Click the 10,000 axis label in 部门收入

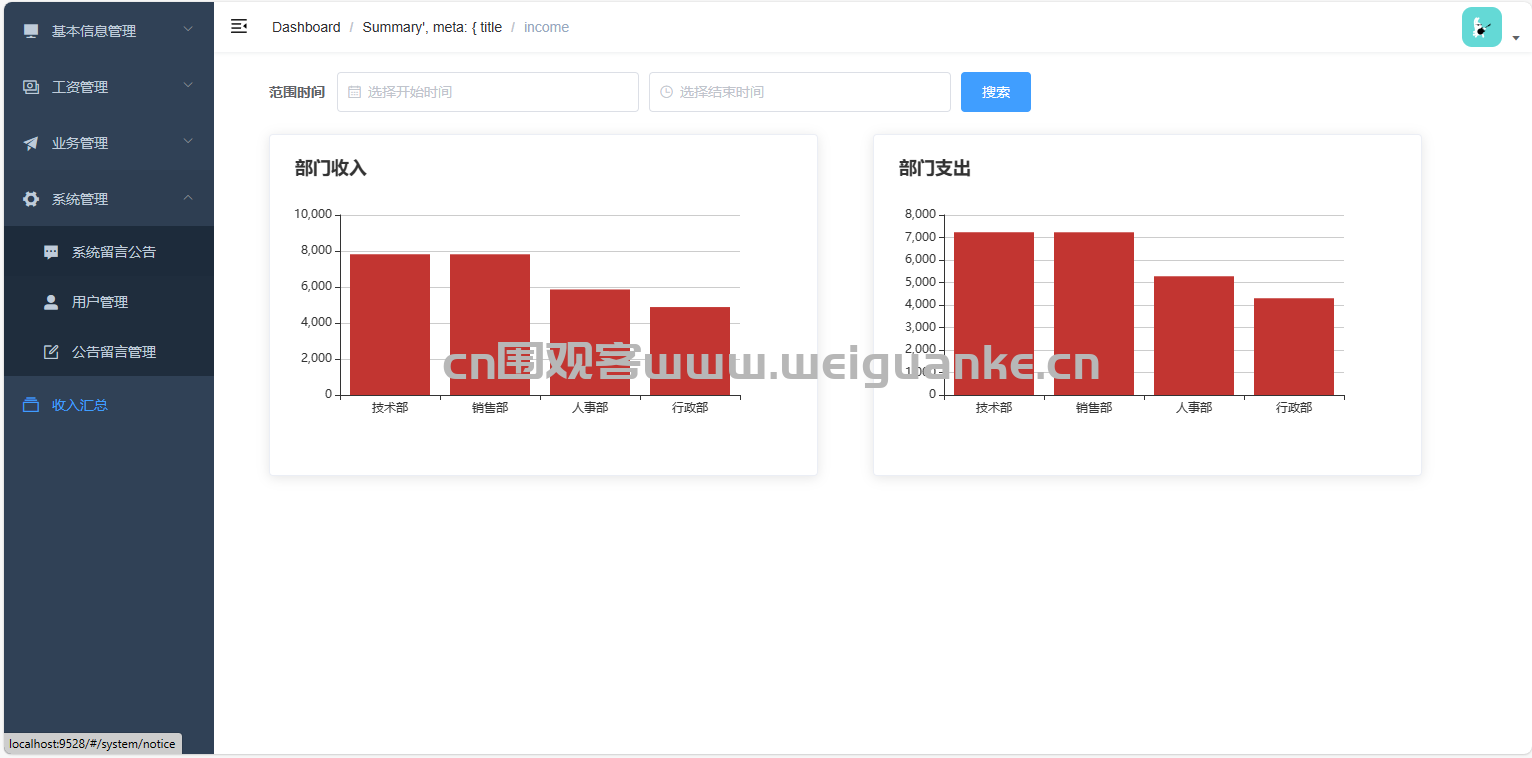tap(313, 214)
